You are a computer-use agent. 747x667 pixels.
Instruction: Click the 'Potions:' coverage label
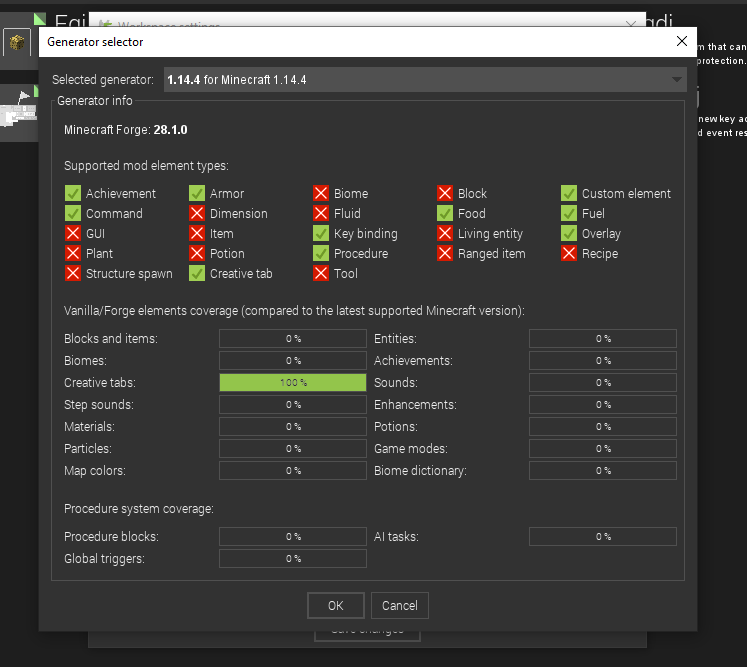(x=395, y=426)
